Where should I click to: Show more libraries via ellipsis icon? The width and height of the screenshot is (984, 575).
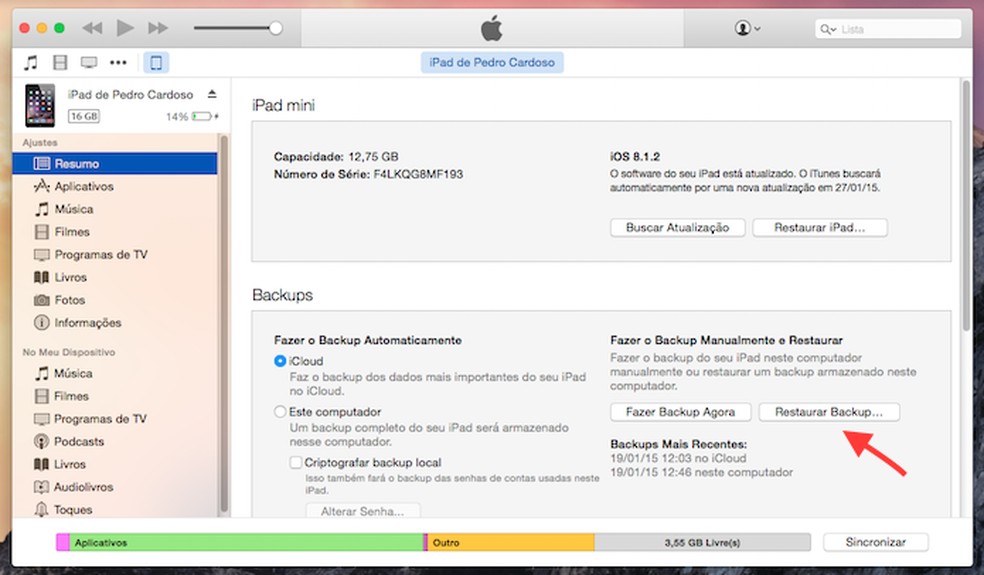click(x=118, y=62)
